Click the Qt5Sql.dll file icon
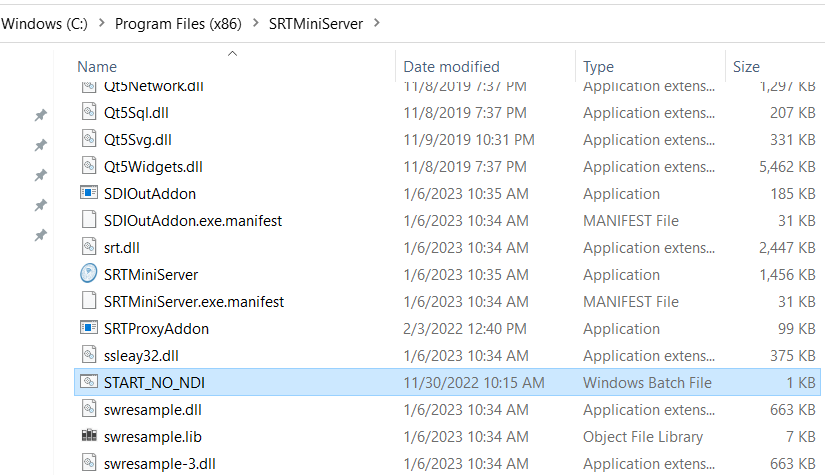 tap(89, 112)
